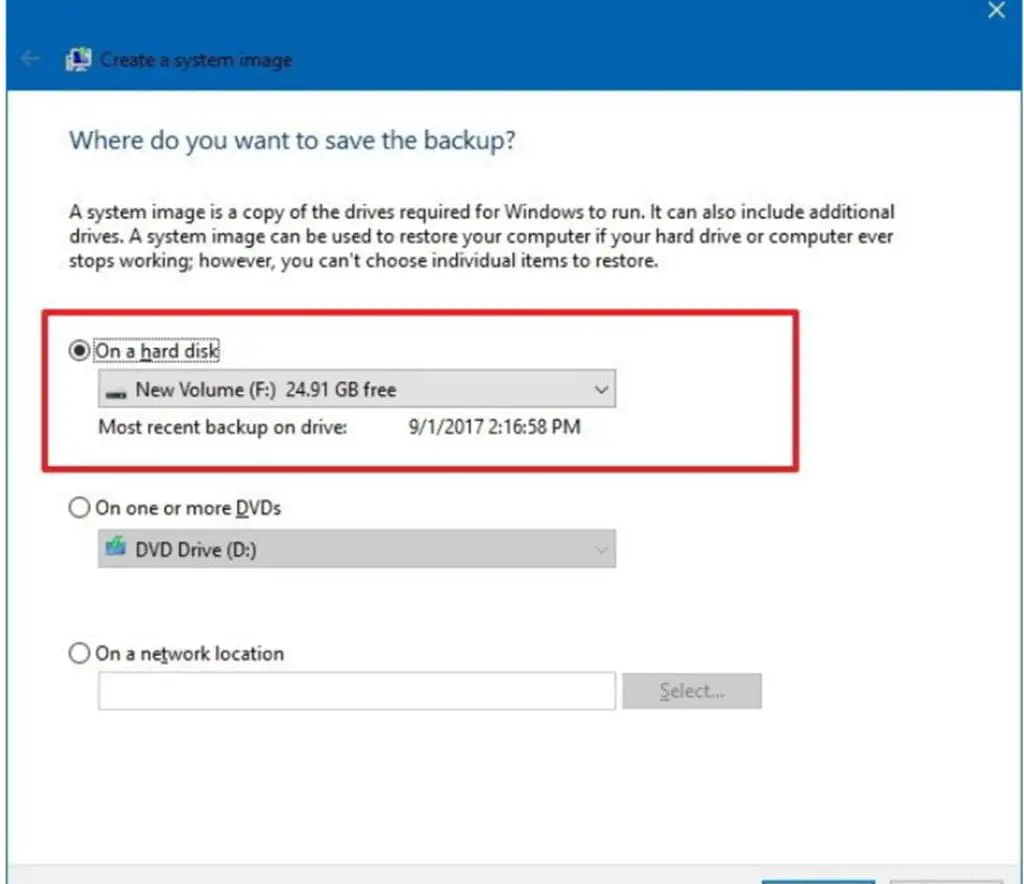
Task: Click the New Volume (F:) 24.91 GB free text
Action: click(266, 390)
